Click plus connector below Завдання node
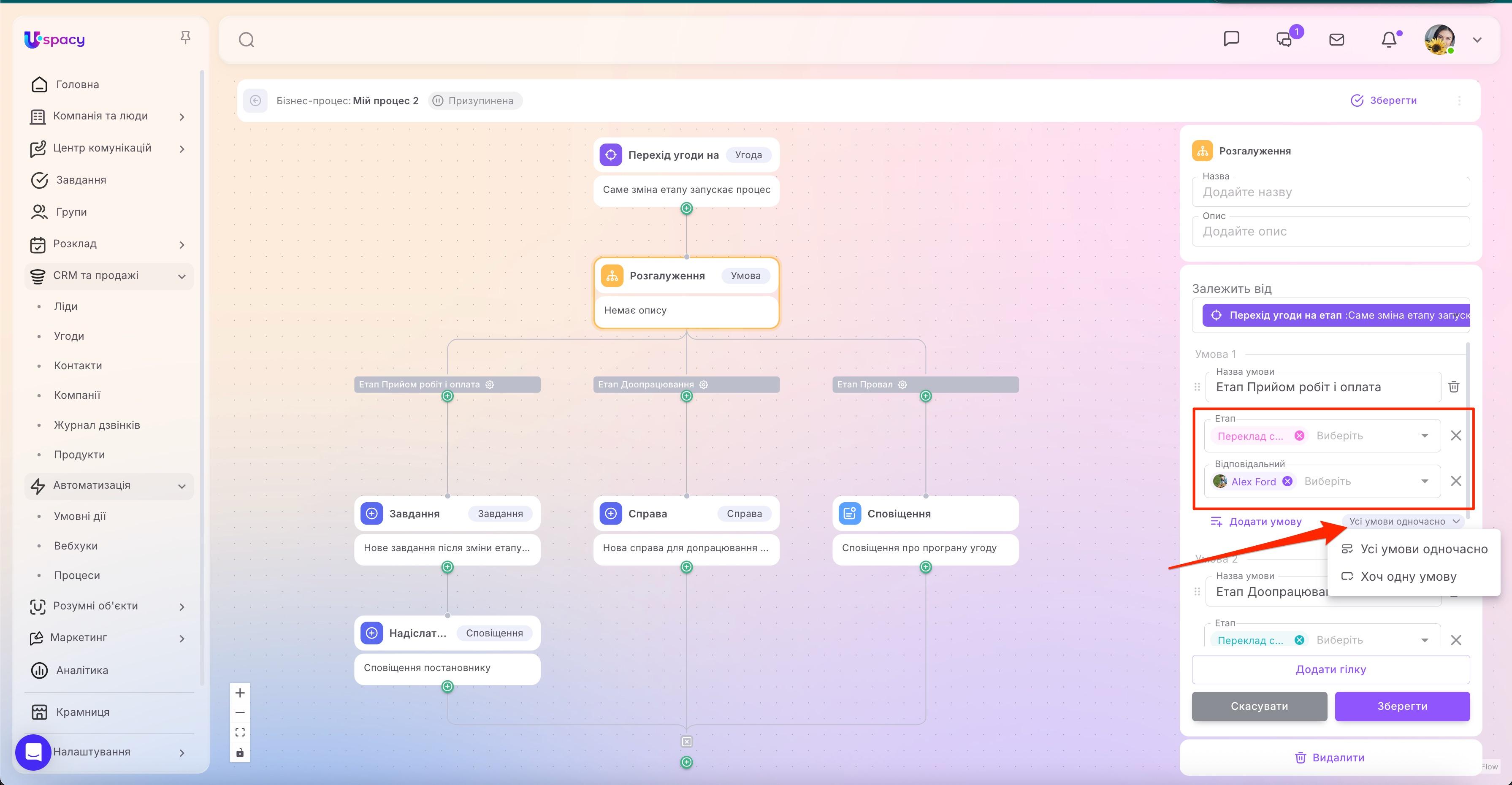The width and height of the screenshot is (1512, 785). [447, 567]
